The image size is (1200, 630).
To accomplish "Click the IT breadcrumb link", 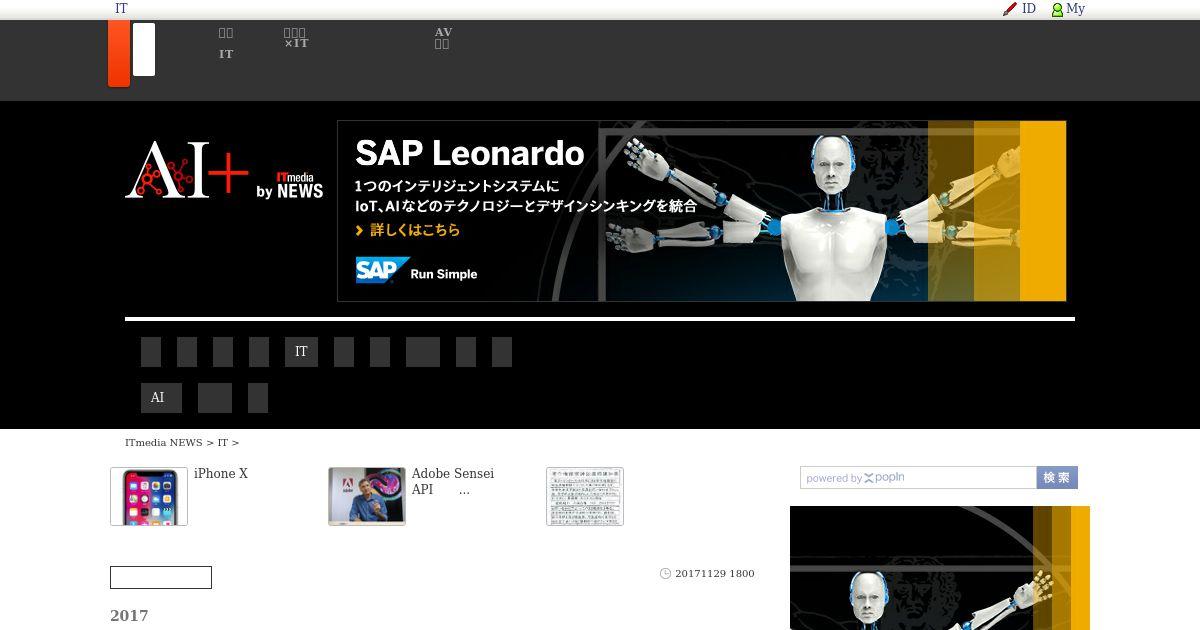I will (223, 442).
